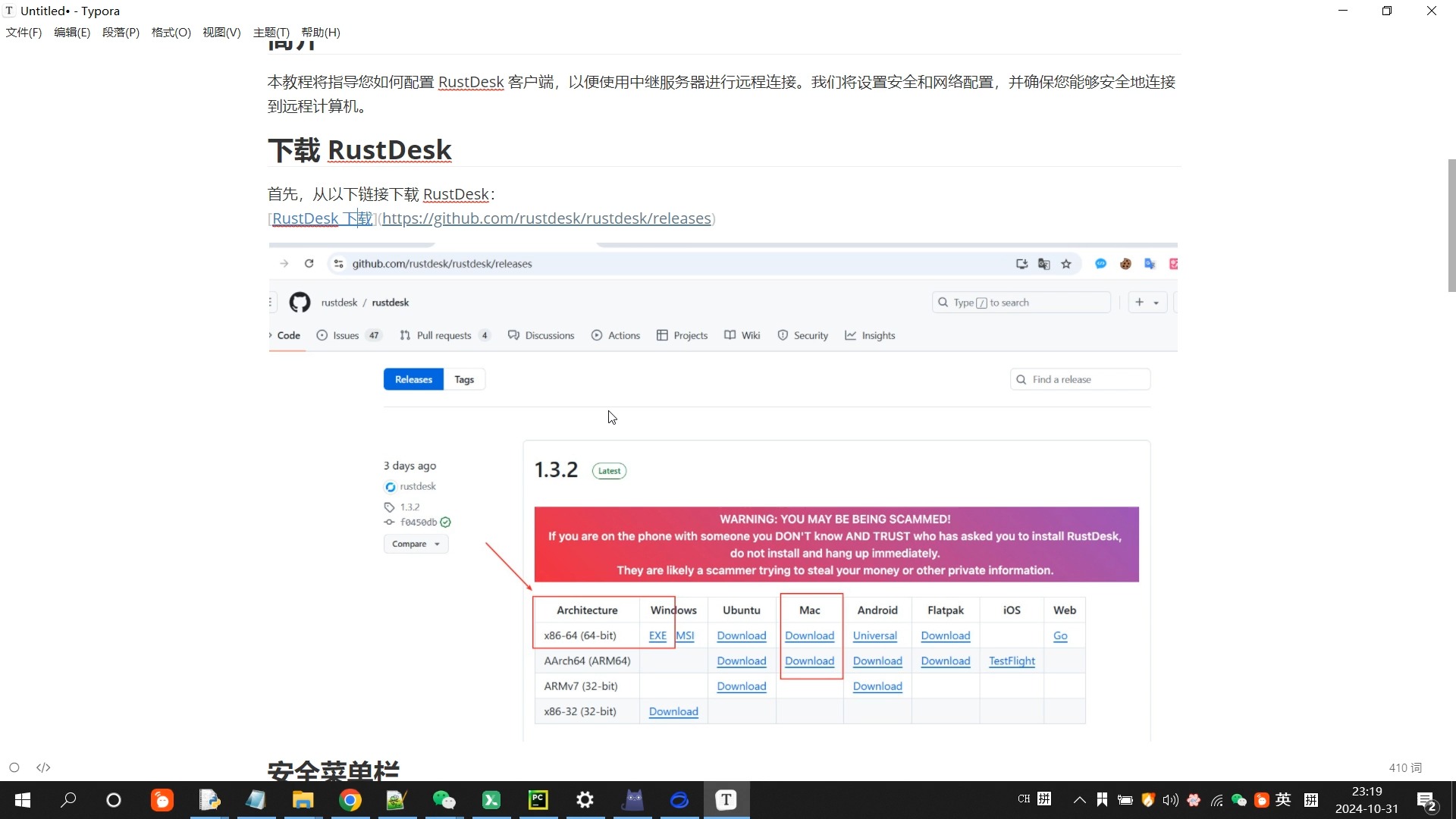
Task: Open the Insights tab
Action: click(x=871, y=335)
